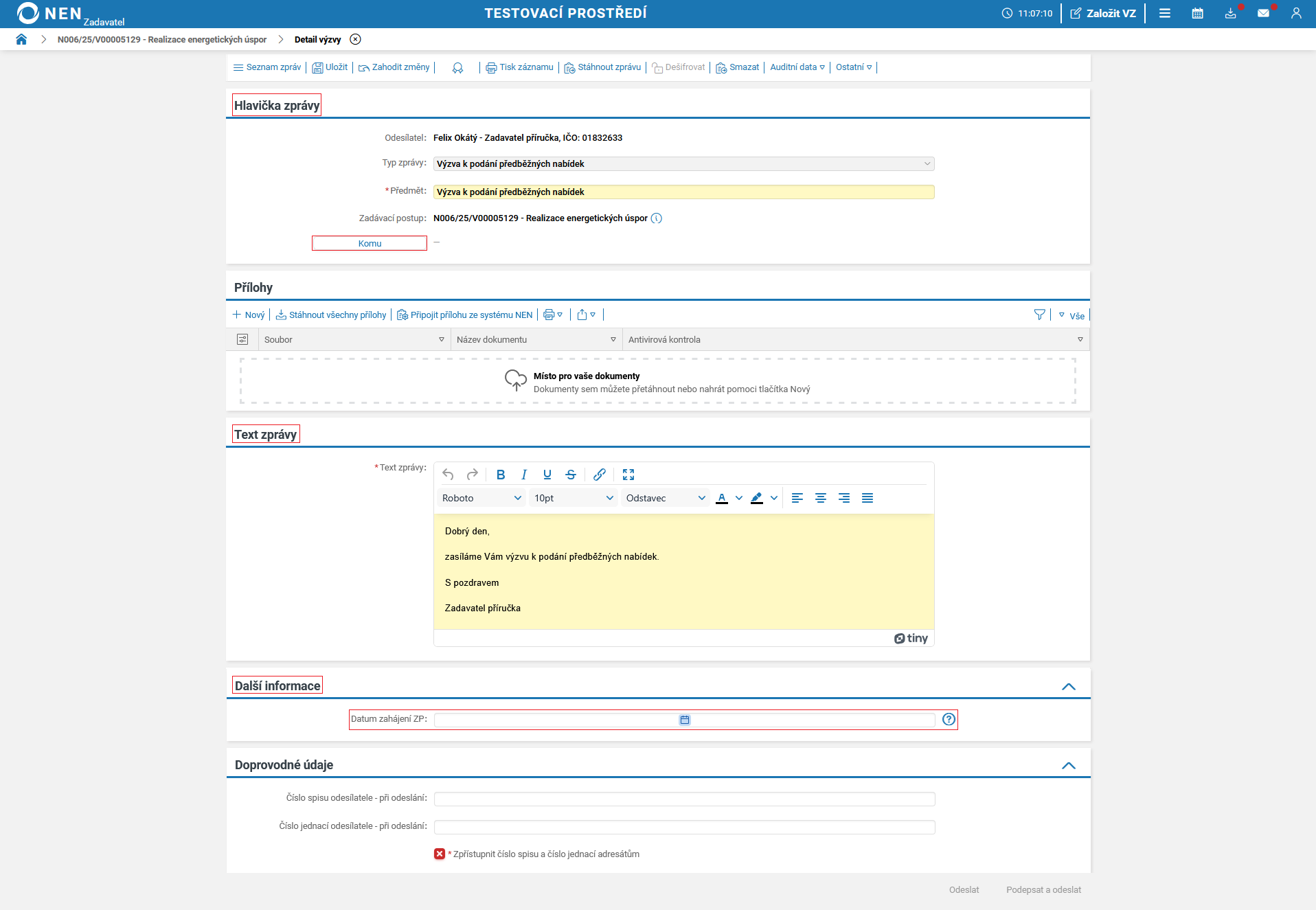Click the undo arrow in editor
Screen dimensions: 1316x910
point(448,475)
